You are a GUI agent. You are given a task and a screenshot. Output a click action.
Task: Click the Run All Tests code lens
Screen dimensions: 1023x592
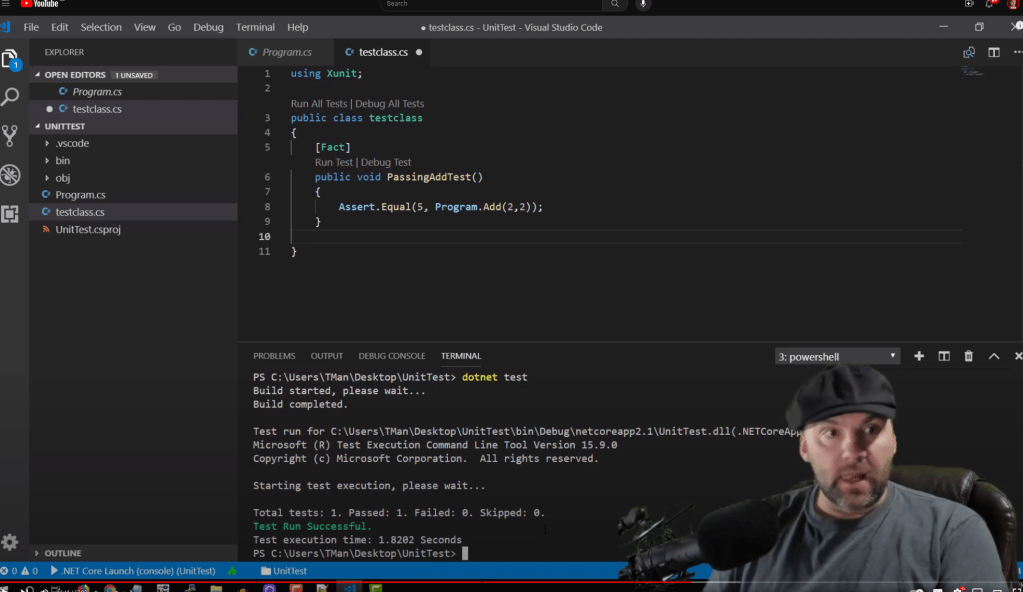click(x=319, y=103)
